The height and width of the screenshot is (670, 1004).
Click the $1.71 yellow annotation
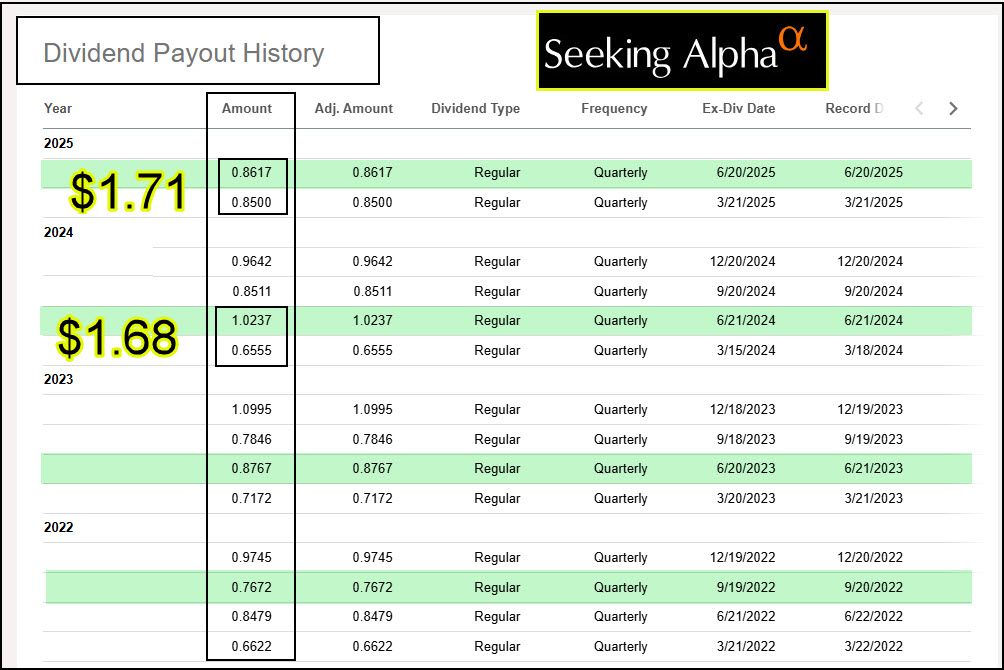129,191
